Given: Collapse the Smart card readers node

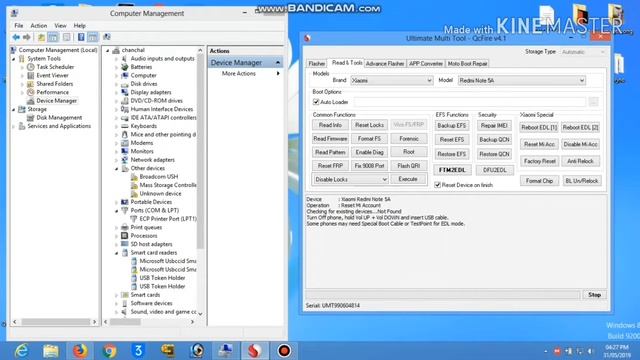Looking at the screenshot, I should [116, 253].
